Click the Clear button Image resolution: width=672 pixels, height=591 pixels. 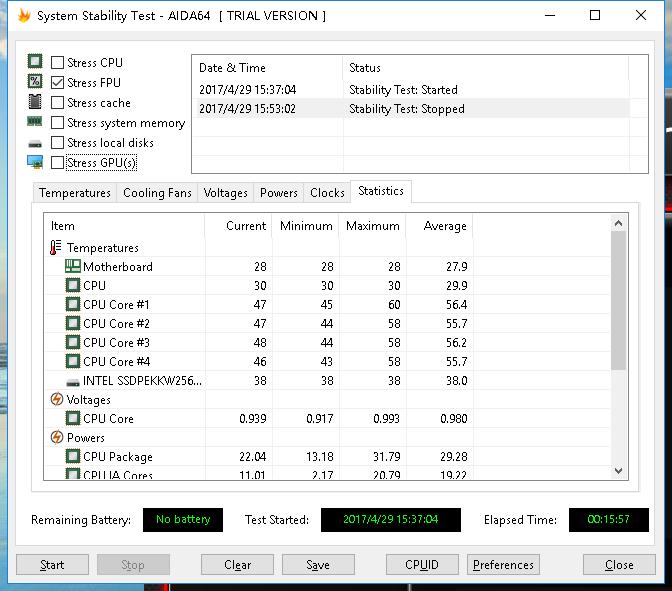pos(237,565)
